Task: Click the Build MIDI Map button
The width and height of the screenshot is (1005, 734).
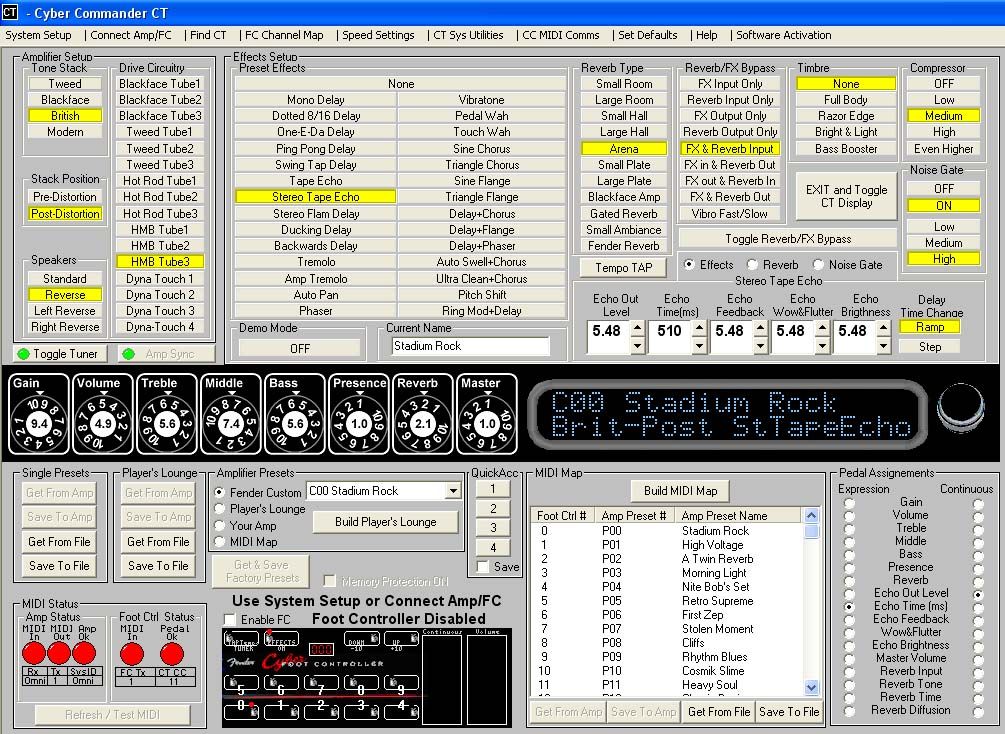Action: coord(679,491)
